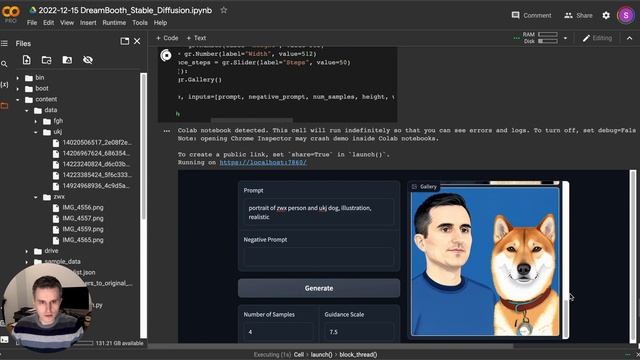Screen dimensions: 640x360
Task: Collapse the content folder
Action: (x=18, y=100)
